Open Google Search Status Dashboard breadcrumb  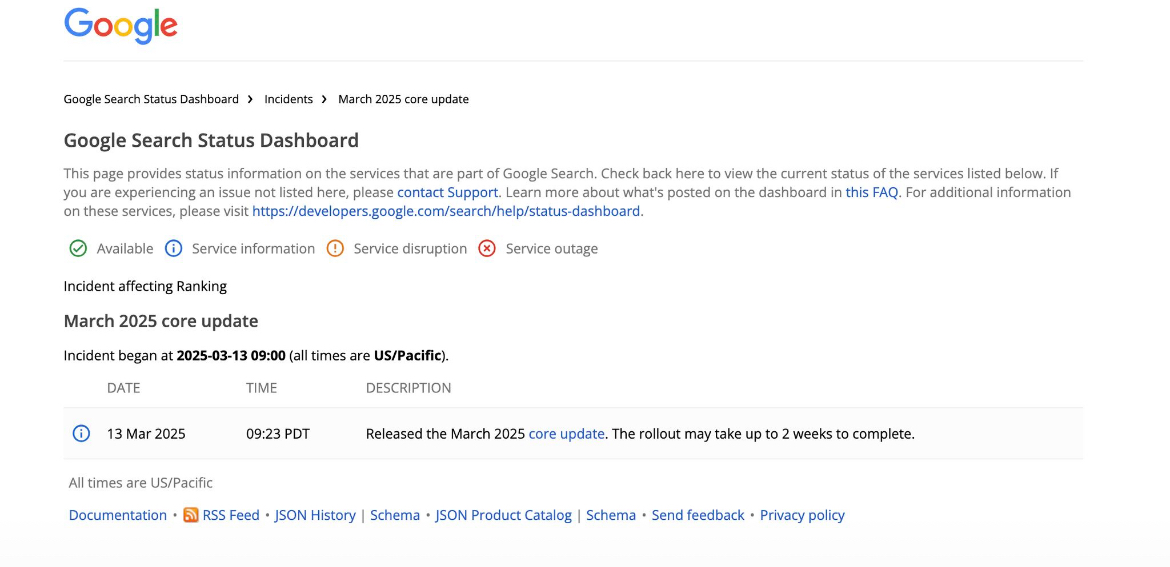point(151,99)
